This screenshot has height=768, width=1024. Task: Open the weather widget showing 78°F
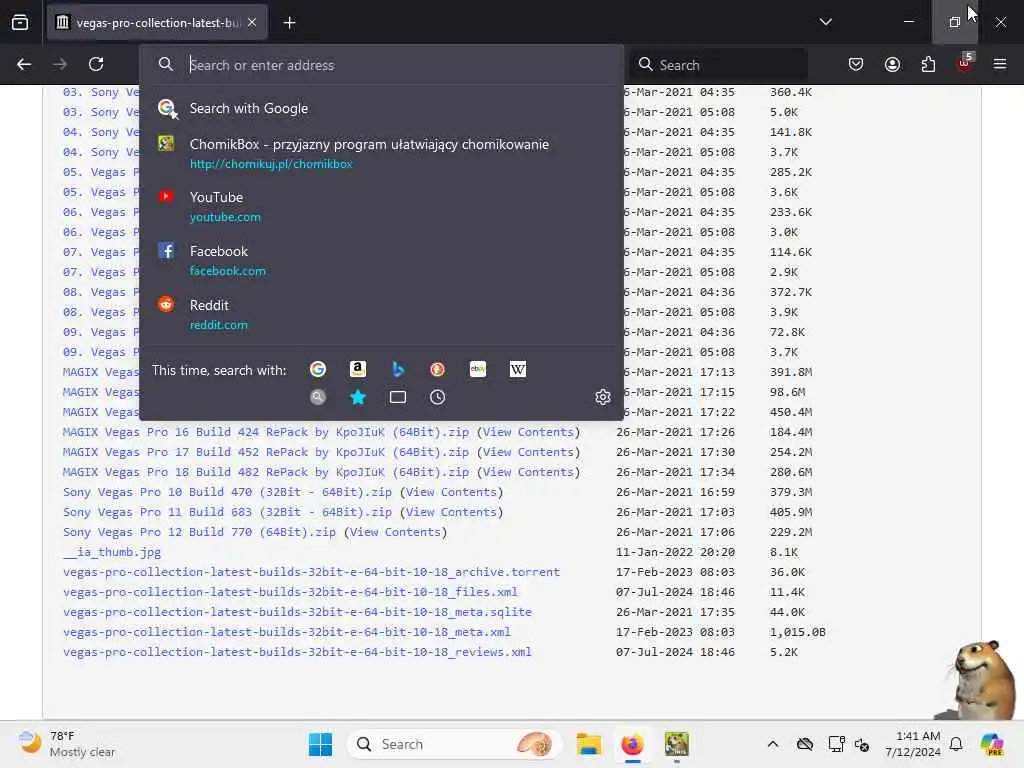click(67, 744)
